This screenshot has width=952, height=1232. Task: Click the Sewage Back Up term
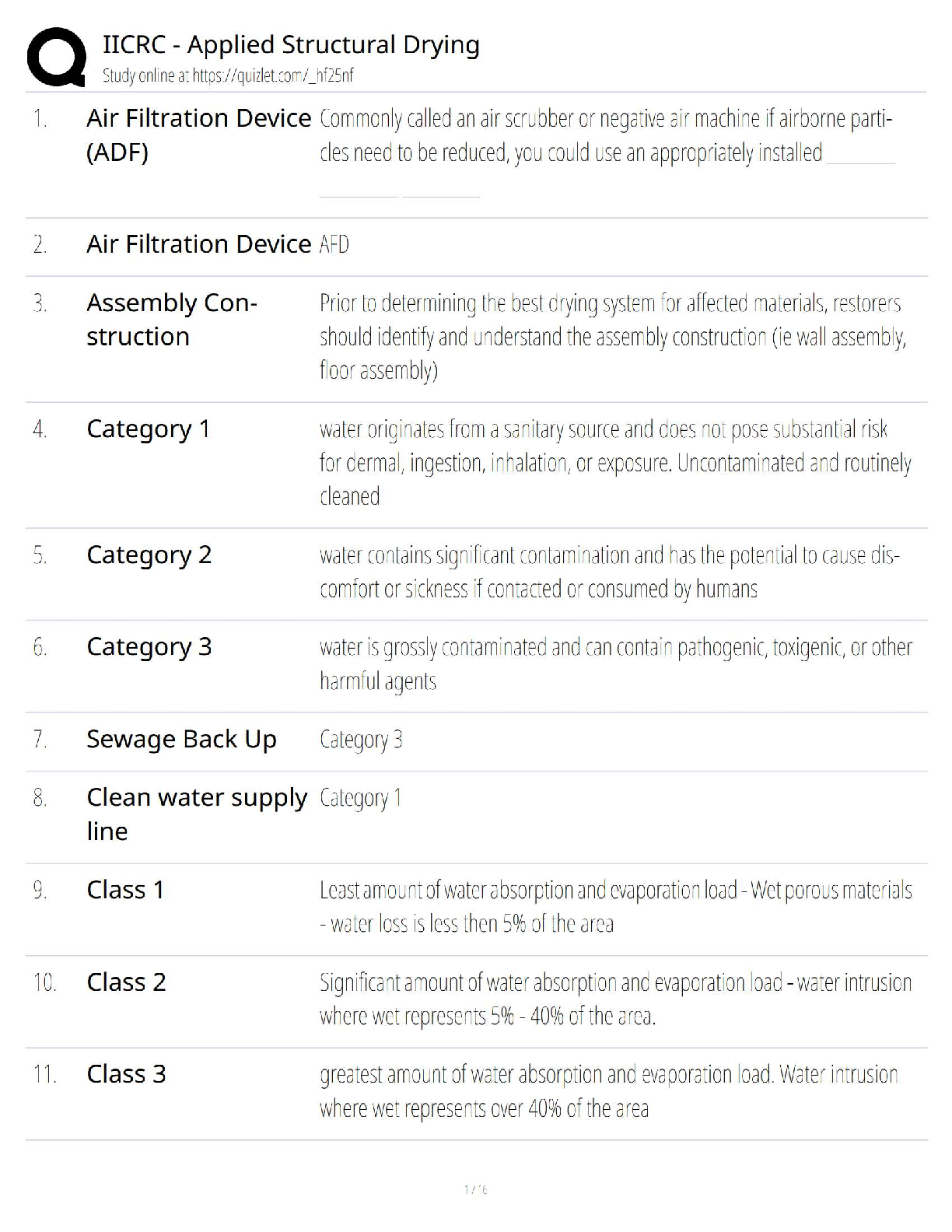click(181, 739)
